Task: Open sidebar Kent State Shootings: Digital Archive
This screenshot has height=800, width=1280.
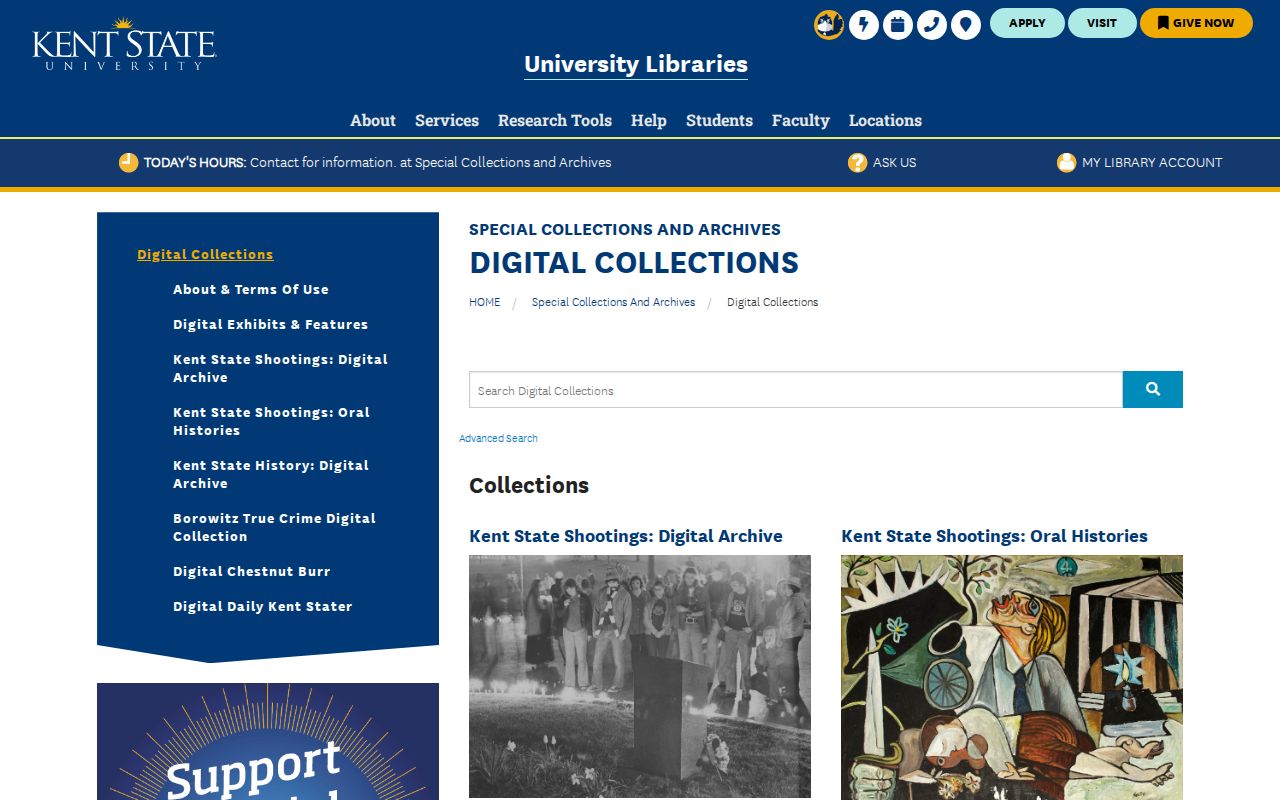Action: pos(280,368)
